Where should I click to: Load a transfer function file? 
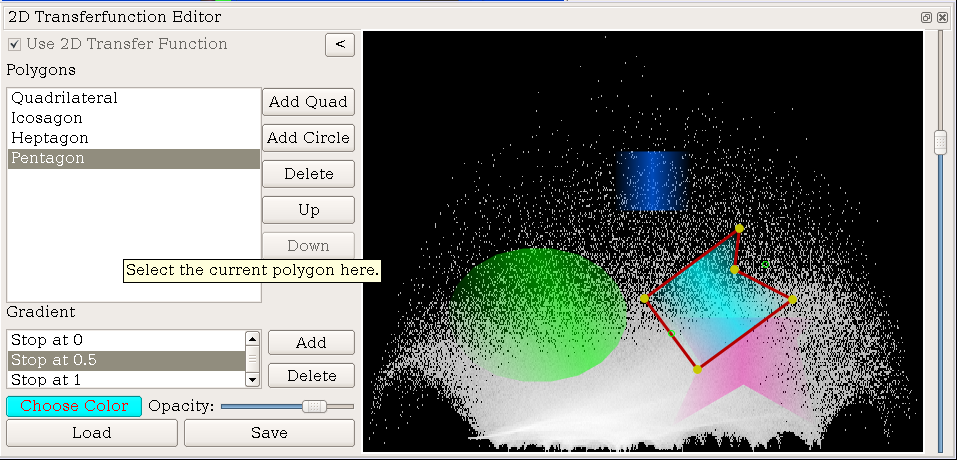point(92,433)
